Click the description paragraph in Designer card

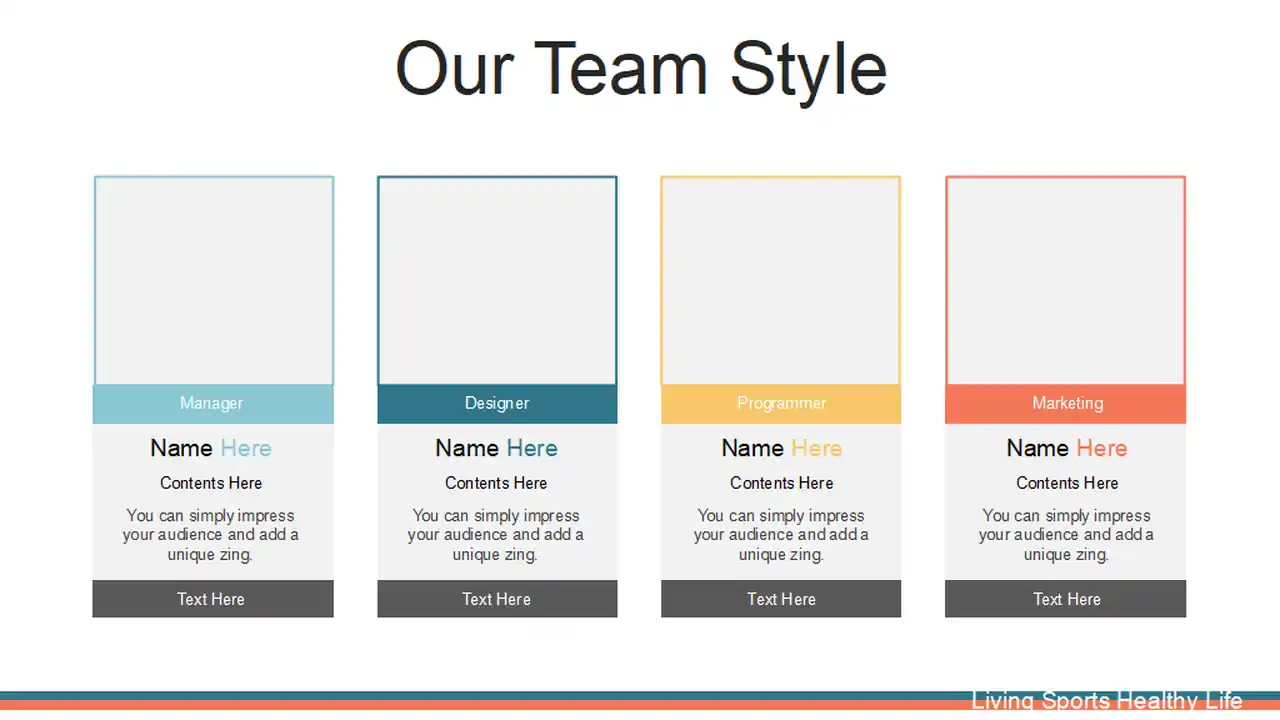[496, 535]
